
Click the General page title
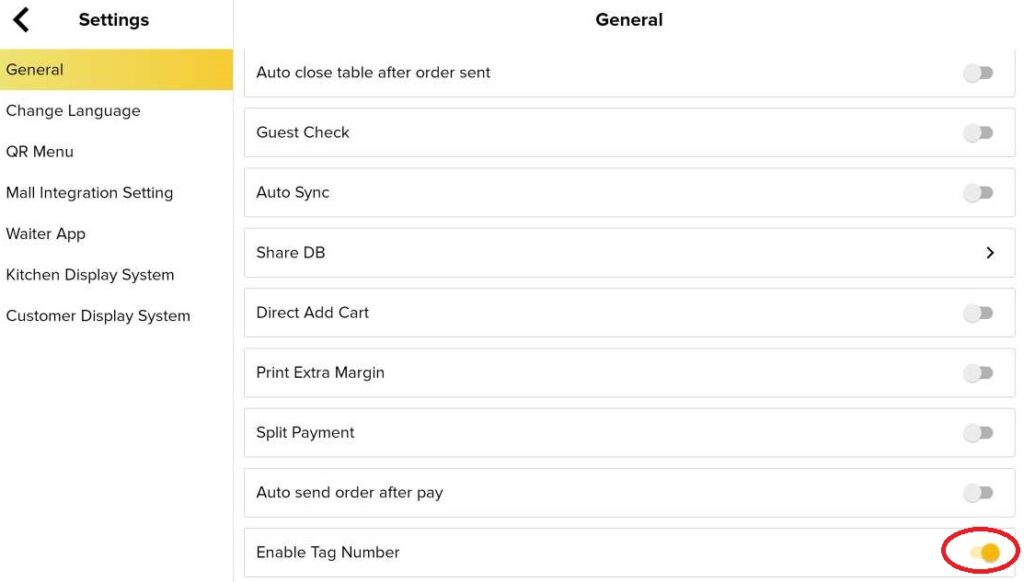[629, 19]
